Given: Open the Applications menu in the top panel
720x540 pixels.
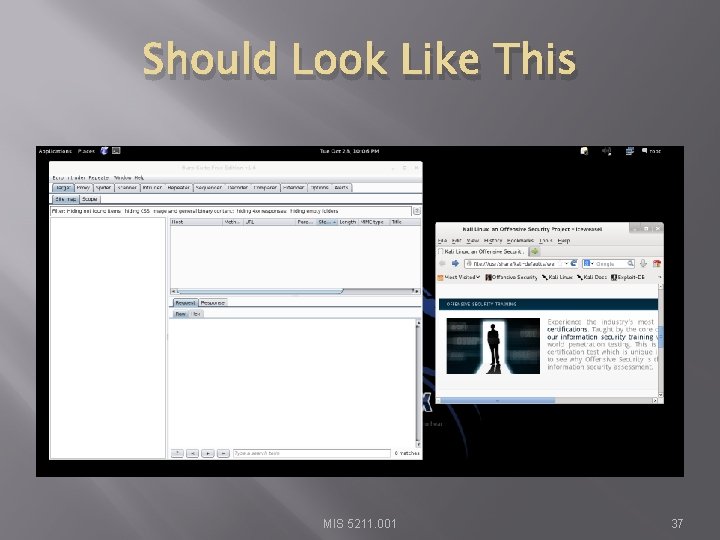Looking at the screenshot, I should [x=55, y=151].
